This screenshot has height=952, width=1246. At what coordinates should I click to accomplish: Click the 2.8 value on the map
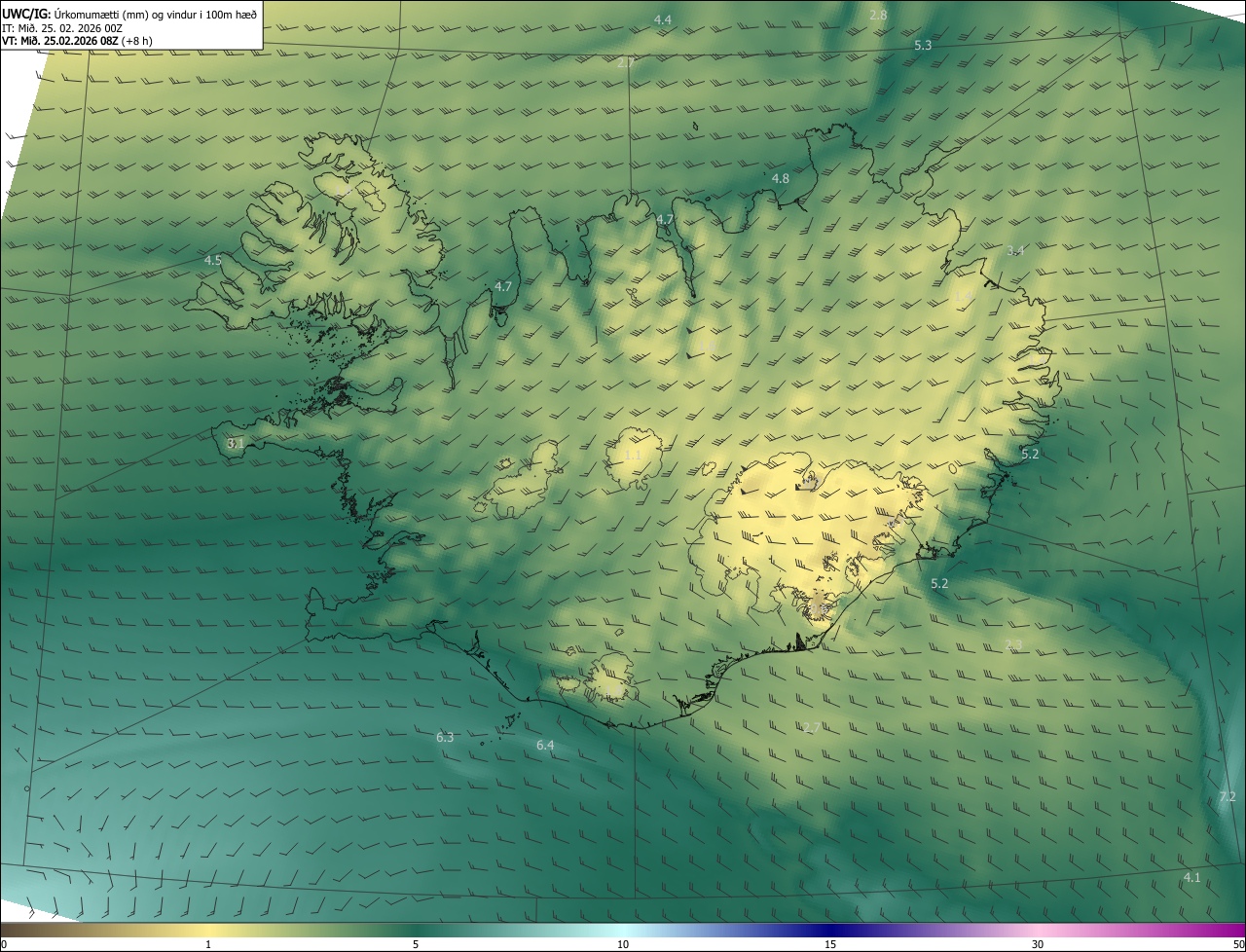pyautogui.click(x=878, y=15)
